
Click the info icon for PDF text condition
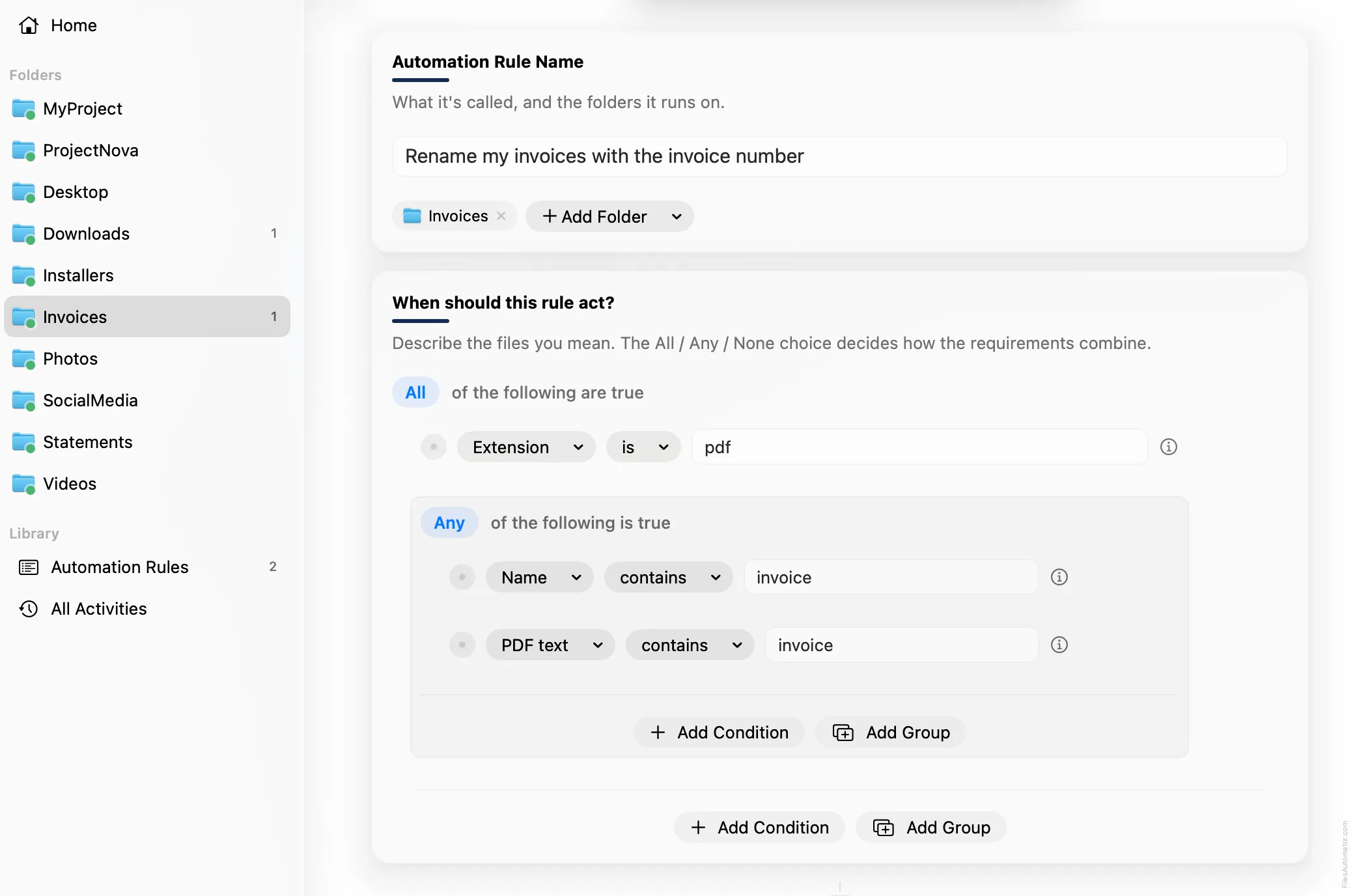[x=1059, y=645]
